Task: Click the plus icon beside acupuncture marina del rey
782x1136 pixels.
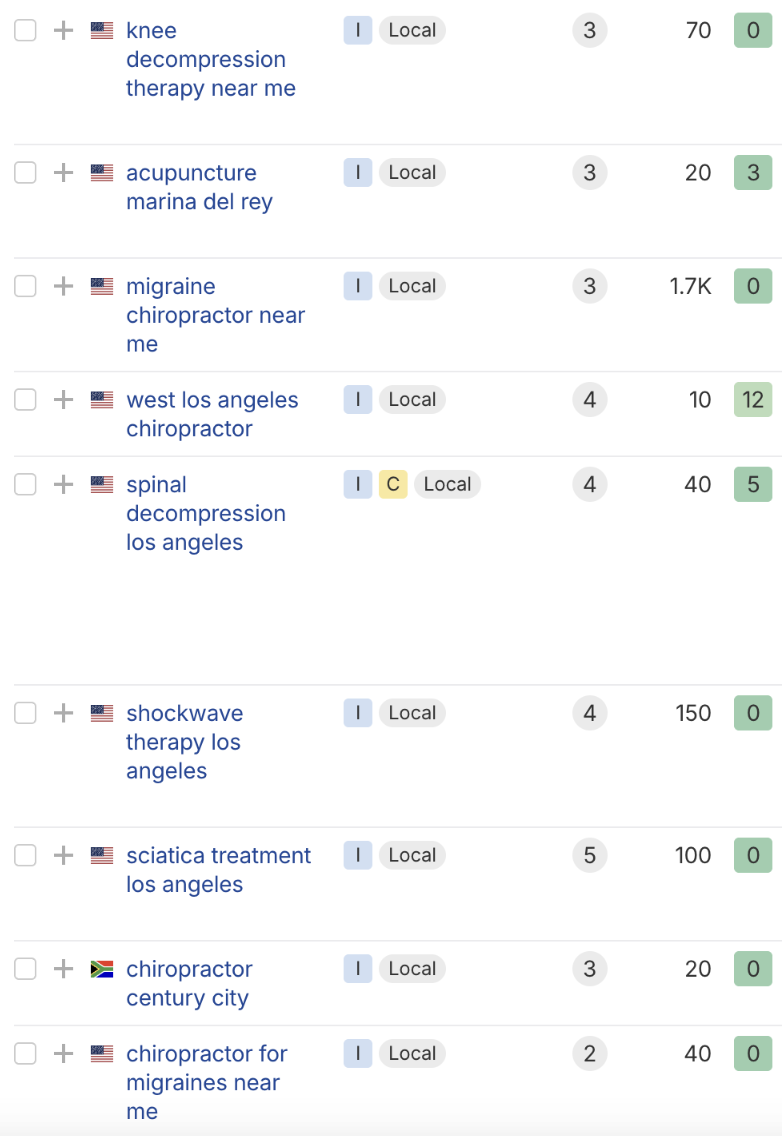Action: point(63,173)
